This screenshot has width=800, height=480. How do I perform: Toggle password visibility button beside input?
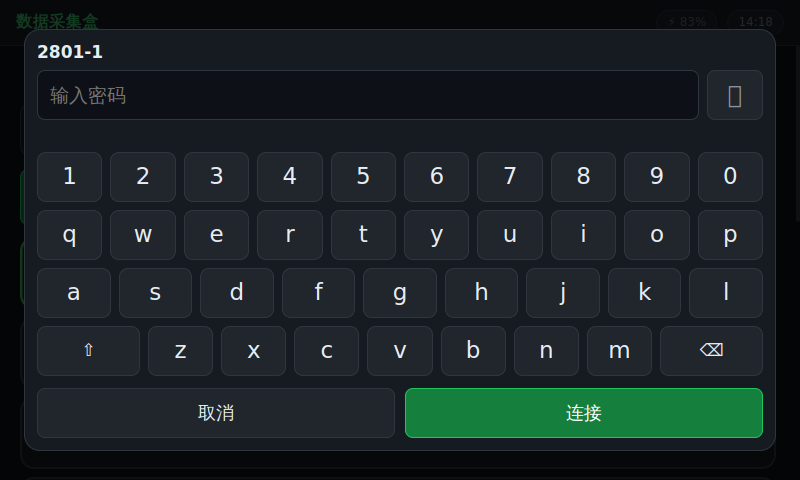pos(735,95)
